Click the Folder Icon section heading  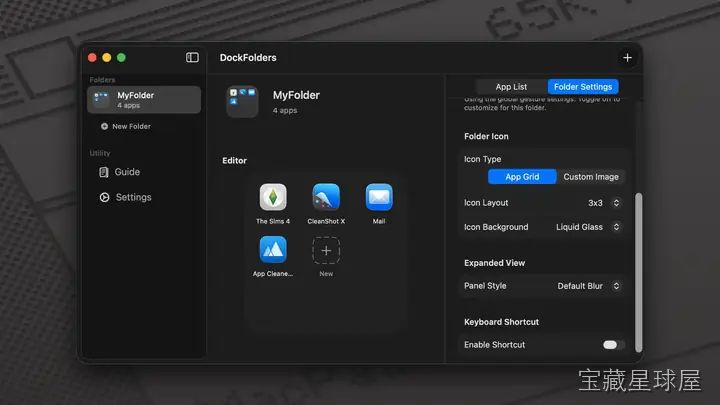point(486,136)
